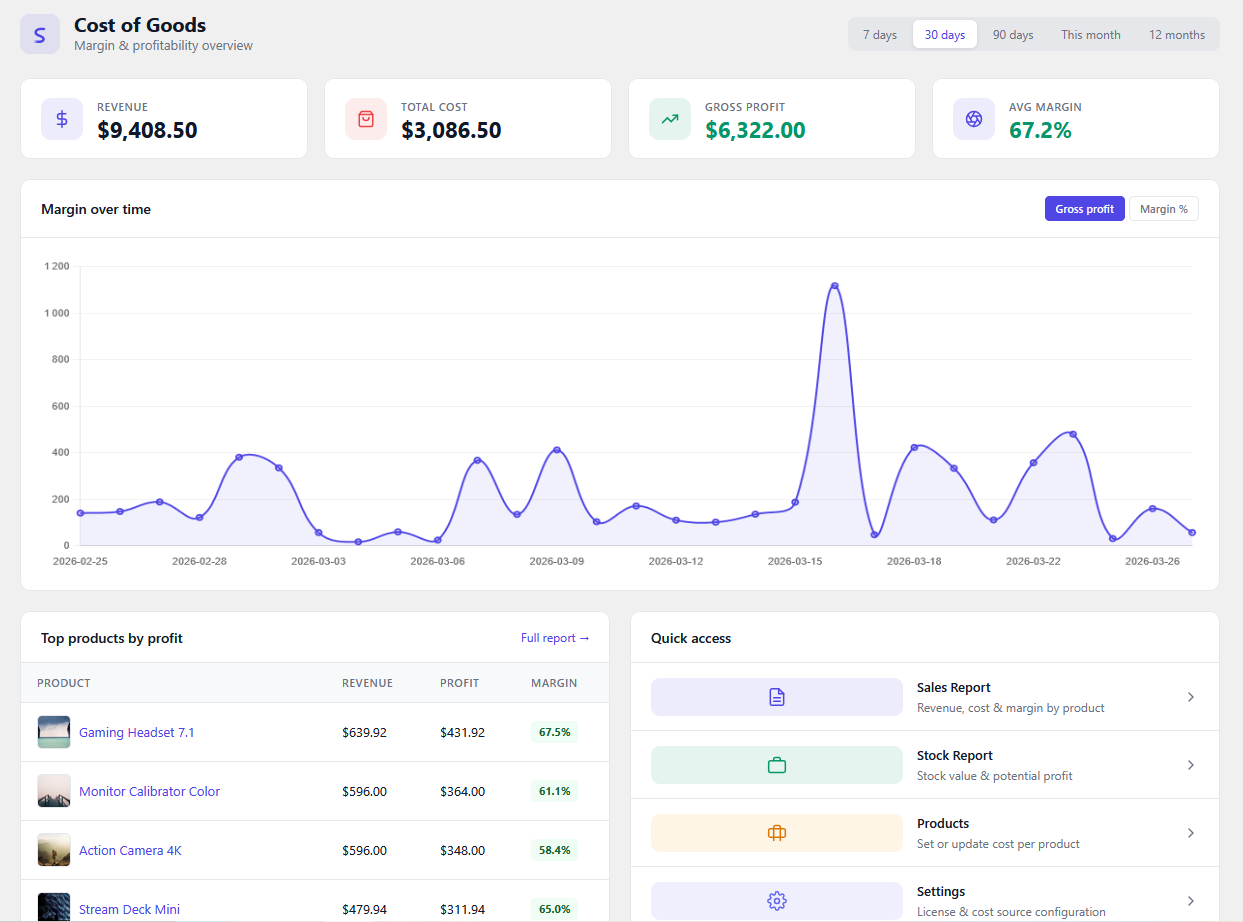Click the Products package icon
1243x922 pixels.
point(776,832)
